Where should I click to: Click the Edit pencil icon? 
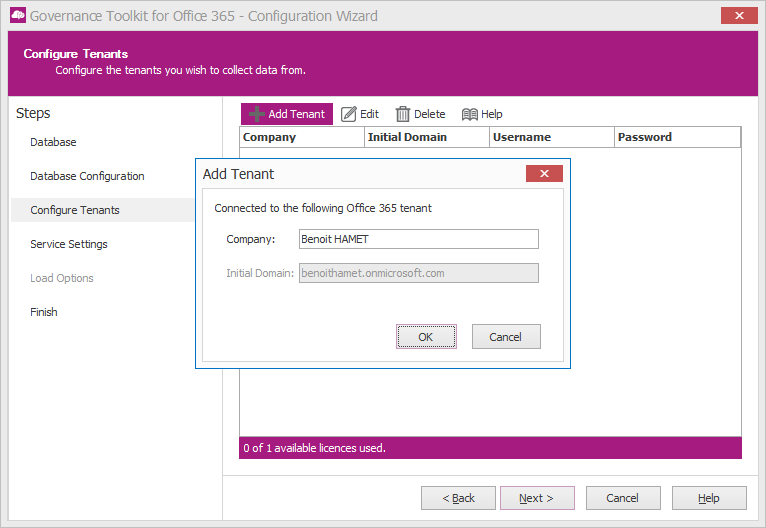pos(349,114)
